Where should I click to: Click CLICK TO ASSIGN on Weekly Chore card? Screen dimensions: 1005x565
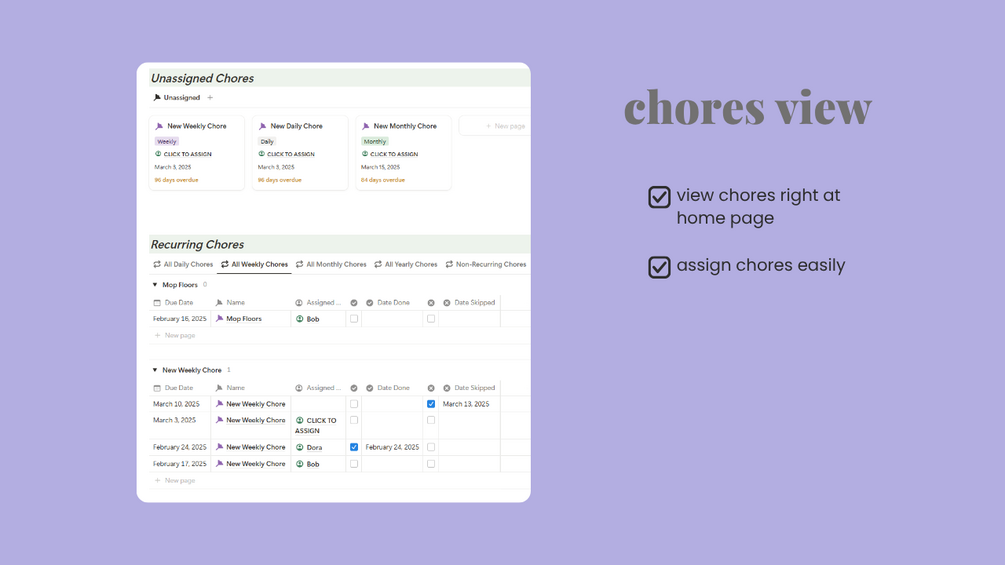[x=183, y=154]
